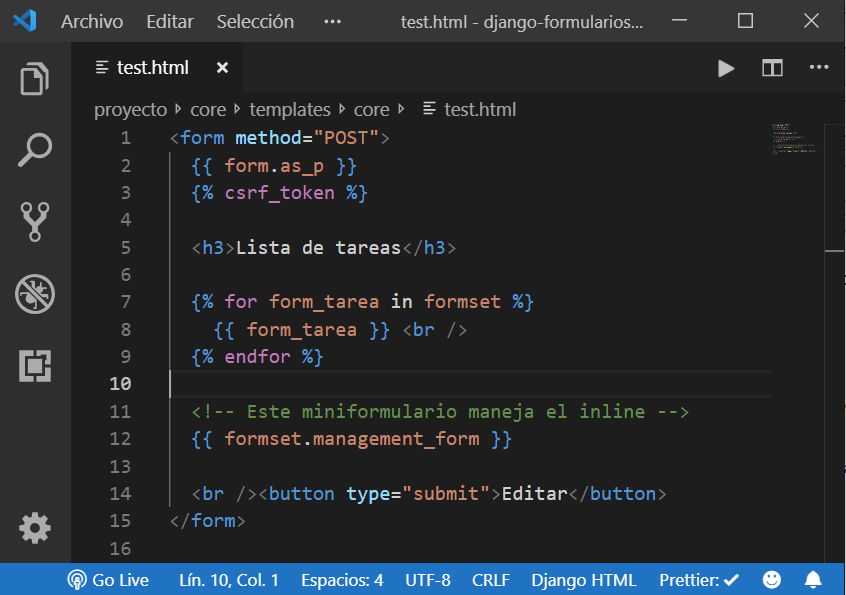Click line number 12 in the gutter
The width and height of the screenshot is (846, 595).
[120, 439]
